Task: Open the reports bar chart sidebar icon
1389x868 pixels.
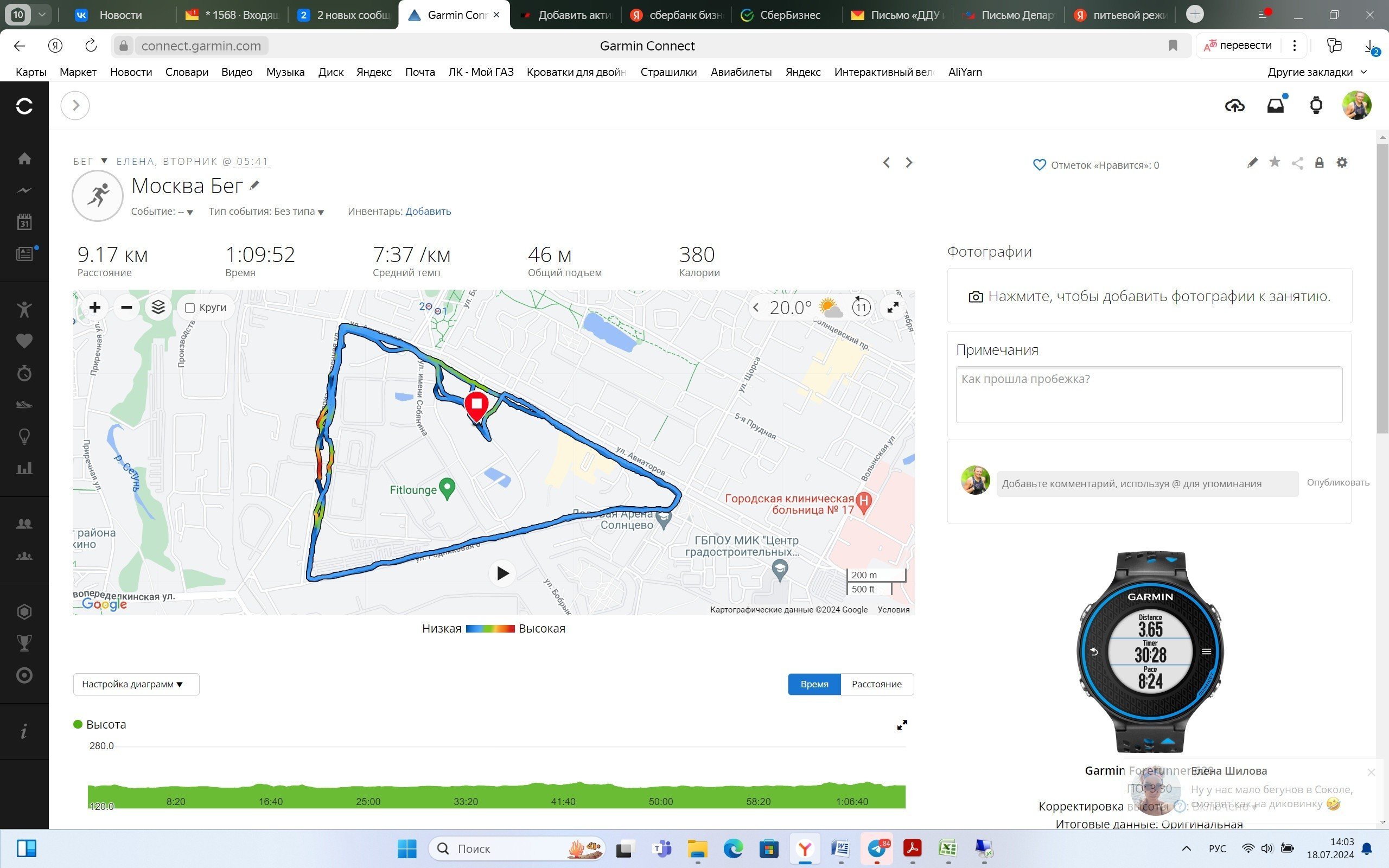Action: click(24, 468)
